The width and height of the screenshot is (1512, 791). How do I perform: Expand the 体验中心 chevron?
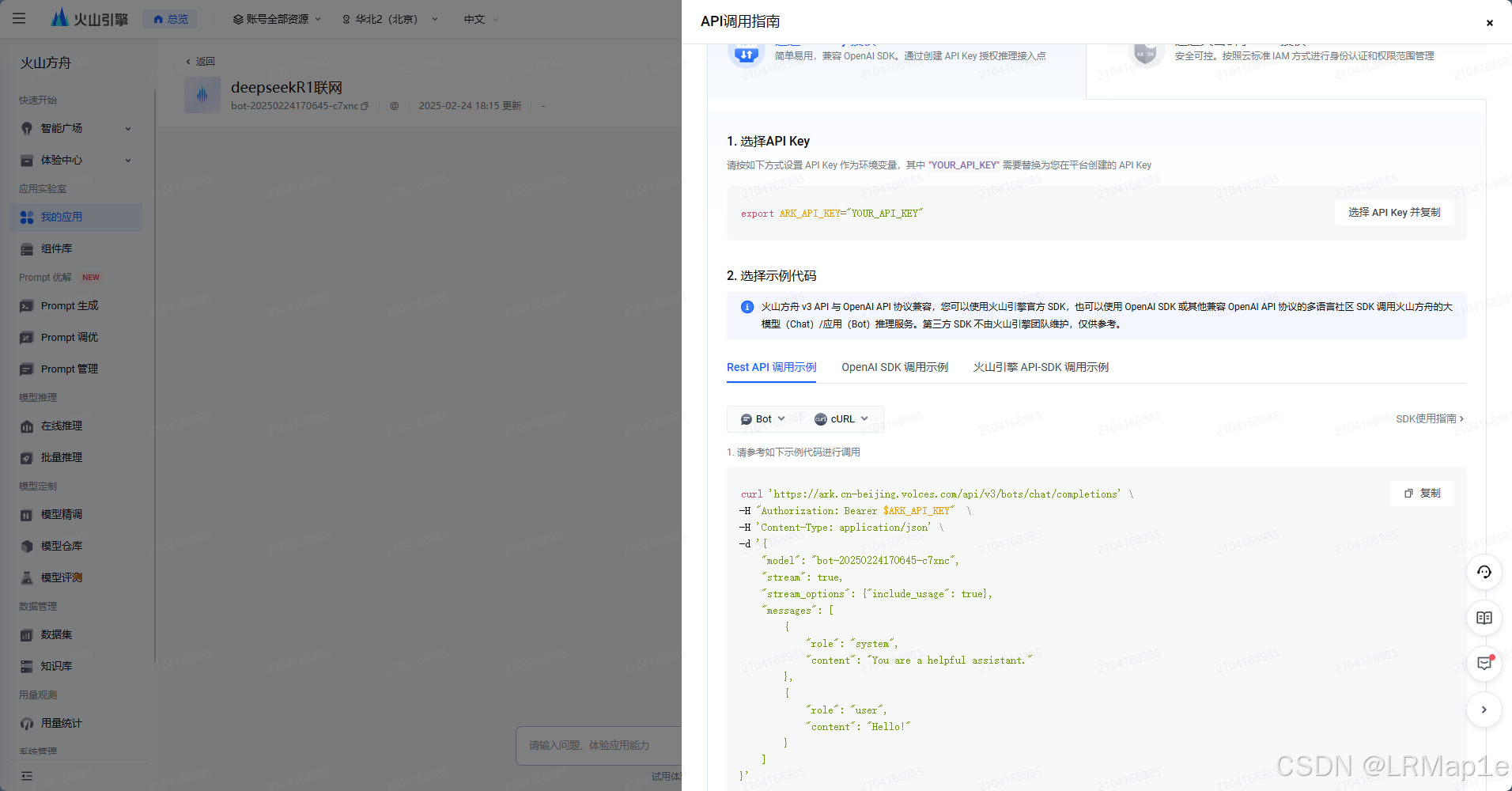click(x=128, y=161)
